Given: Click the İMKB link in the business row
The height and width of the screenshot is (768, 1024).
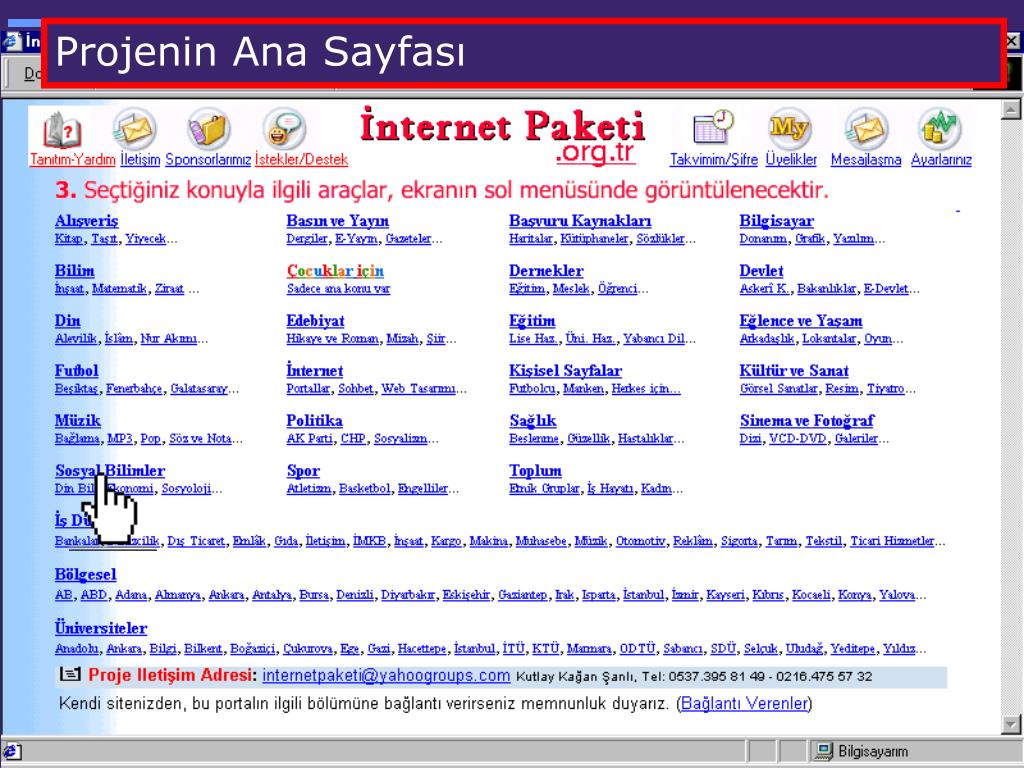Looking at the screenshot, I should (370, 541).
